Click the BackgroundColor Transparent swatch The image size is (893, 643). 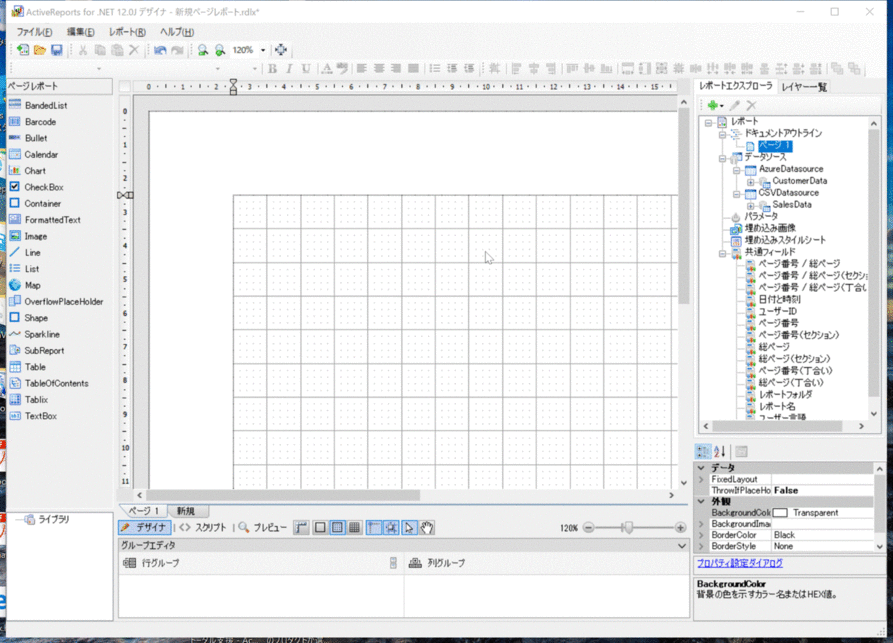(x=780, y=513)
